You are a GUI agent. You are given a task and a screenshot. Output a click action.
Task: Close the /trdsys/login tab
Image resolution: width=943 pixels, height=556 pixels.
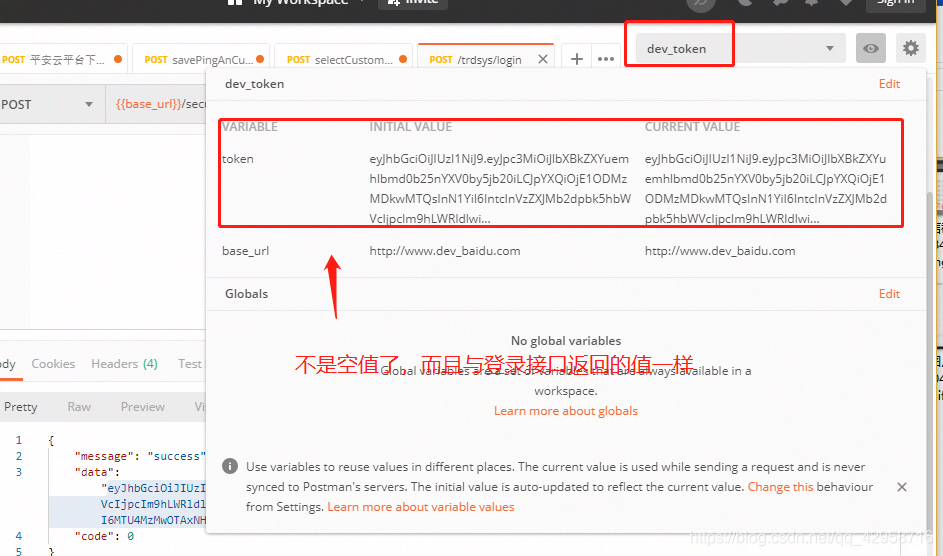pyautogui.click(x=542, y=59)
